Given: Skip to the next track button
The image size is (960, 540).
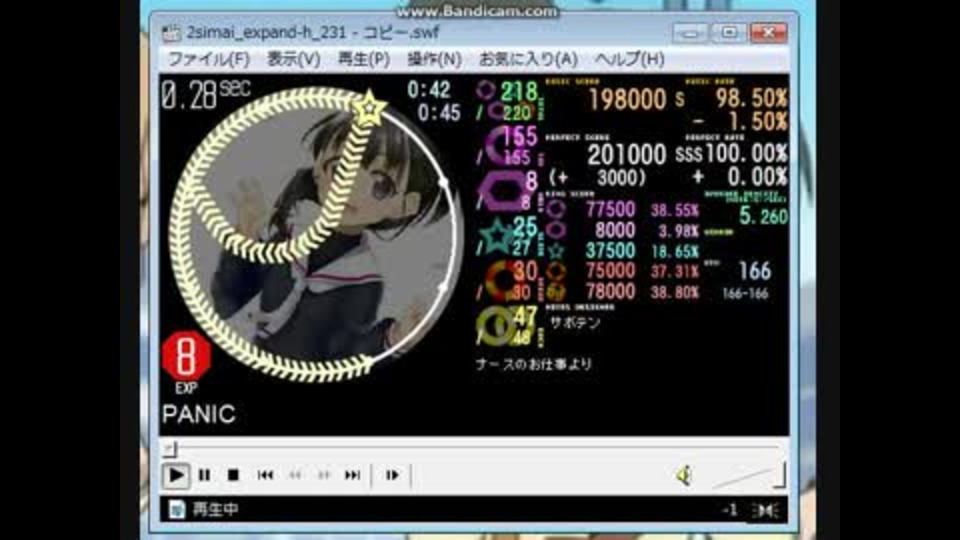Looking at the screenshot, I should (352, 475).
